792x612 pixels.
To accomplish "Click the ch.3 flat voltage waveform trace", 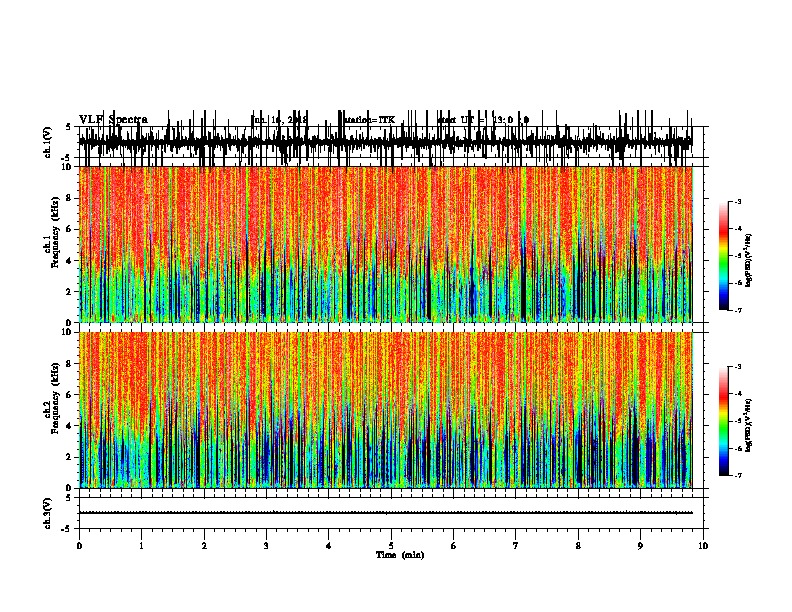I will pyautogui.click(x=385, y=513).
